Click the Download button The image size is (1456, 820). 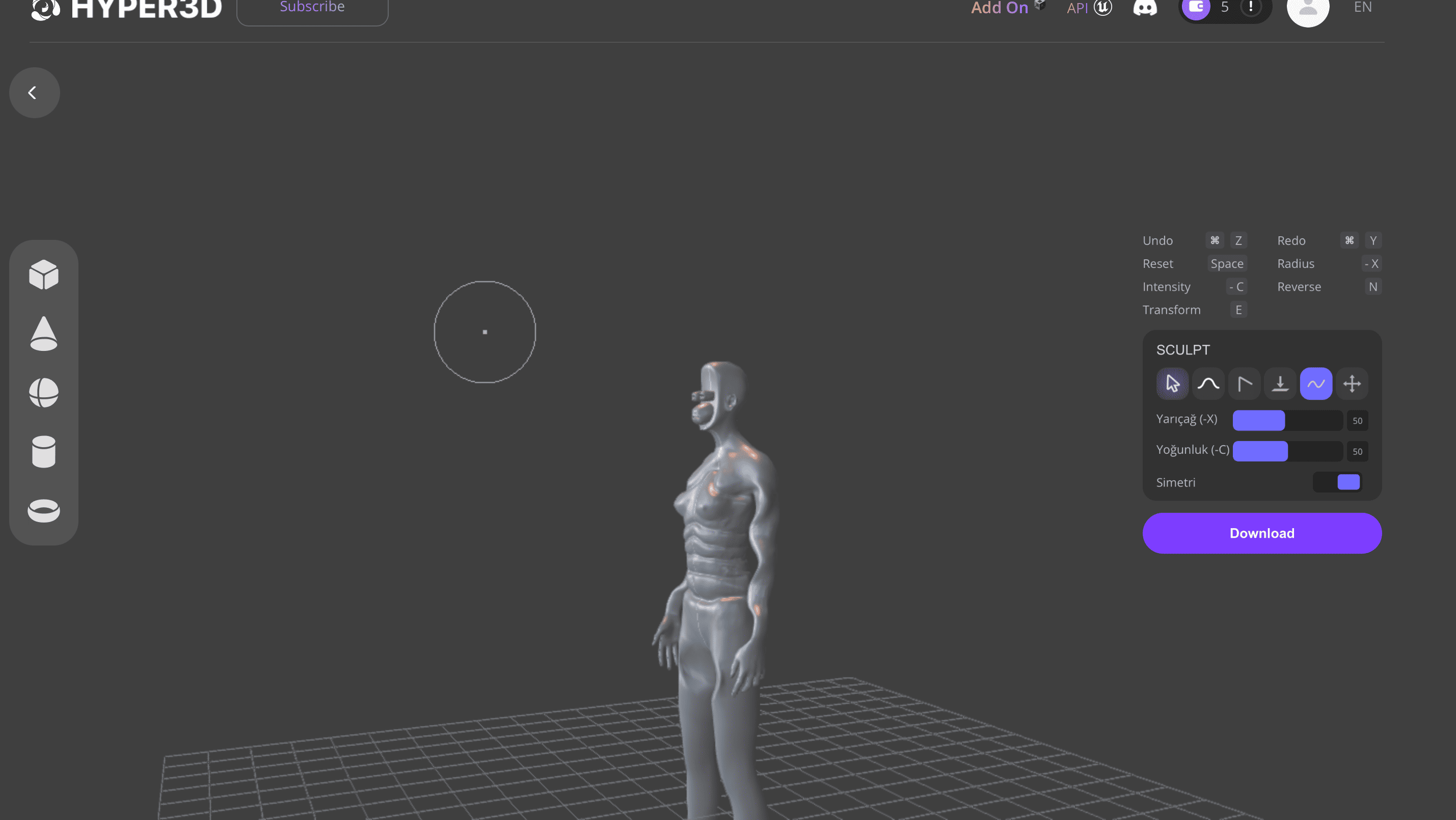click(1261, 533)
